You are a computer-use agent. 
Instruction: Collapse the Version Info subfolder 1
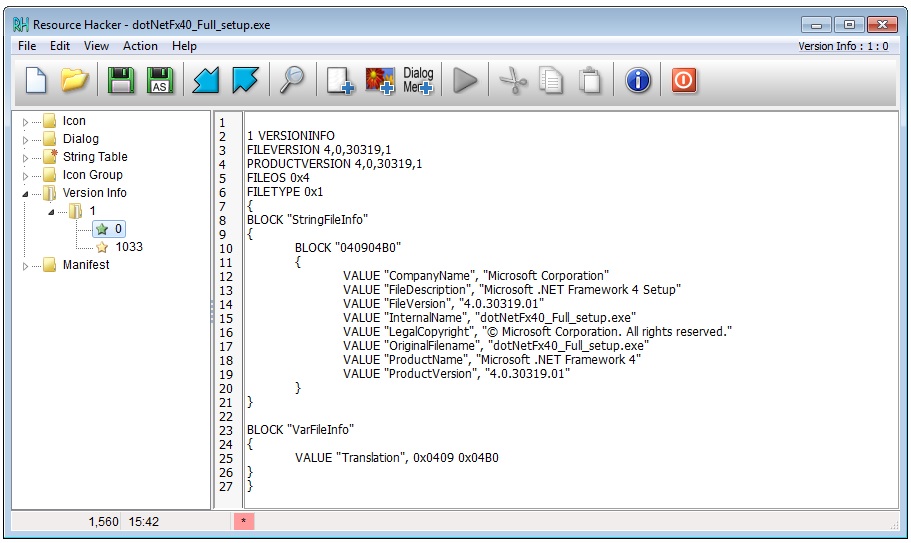pyautogui.click(x=51, y=212)
